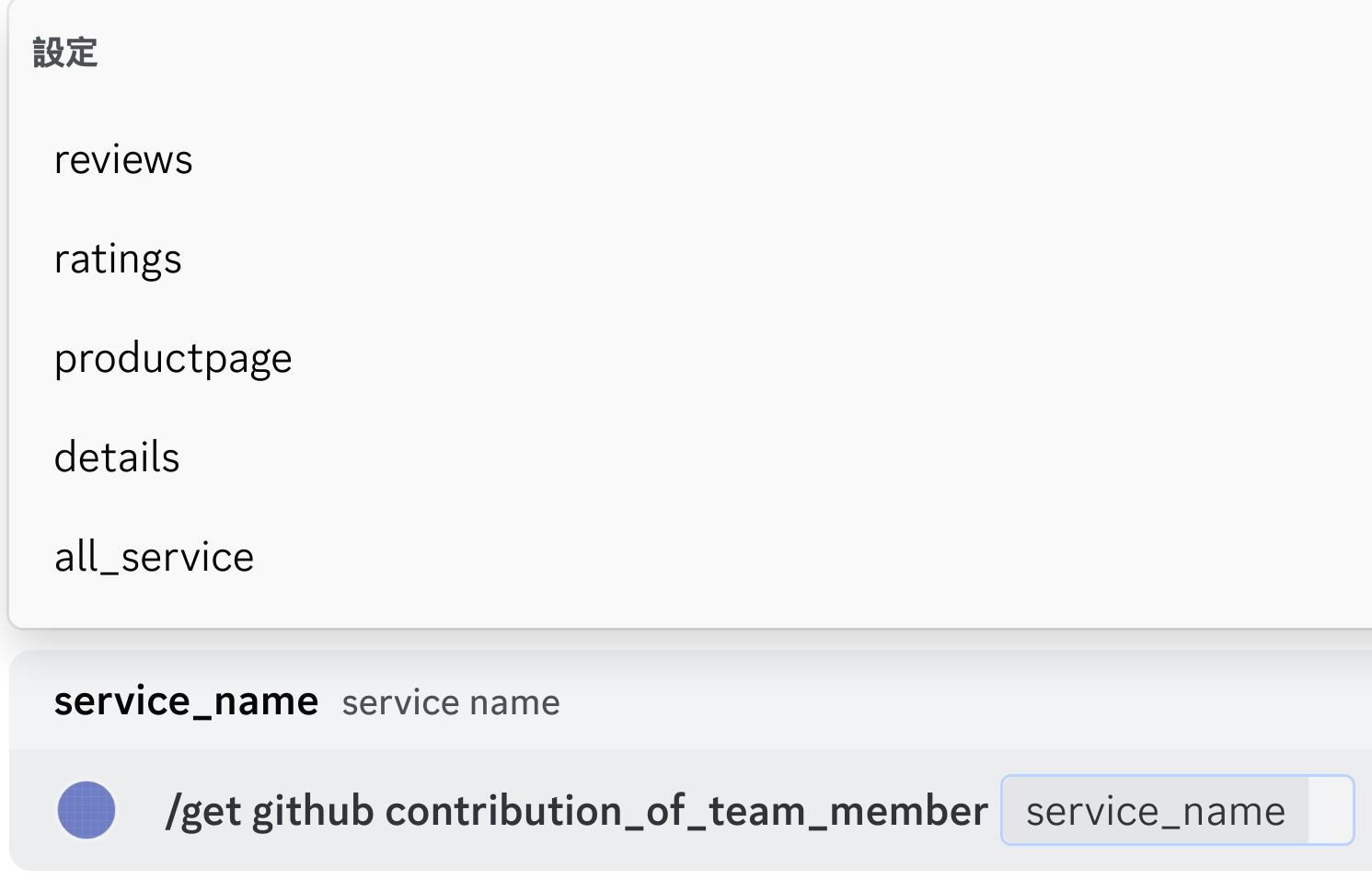Image resolution: width=1372 pixels, height=880 pixels.
Task: Select details in the suggestion list
Action: [117, 457]
